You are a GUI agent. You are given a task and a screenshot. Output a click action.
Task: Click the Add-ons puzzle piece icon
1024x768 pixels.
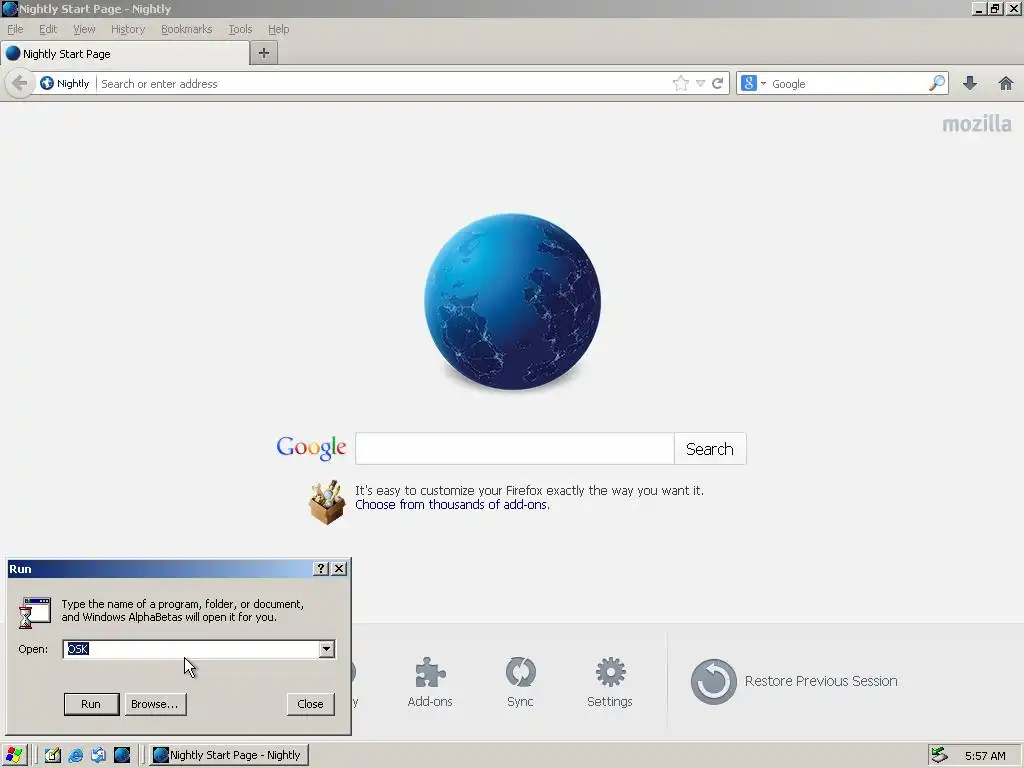pos(430,673)
